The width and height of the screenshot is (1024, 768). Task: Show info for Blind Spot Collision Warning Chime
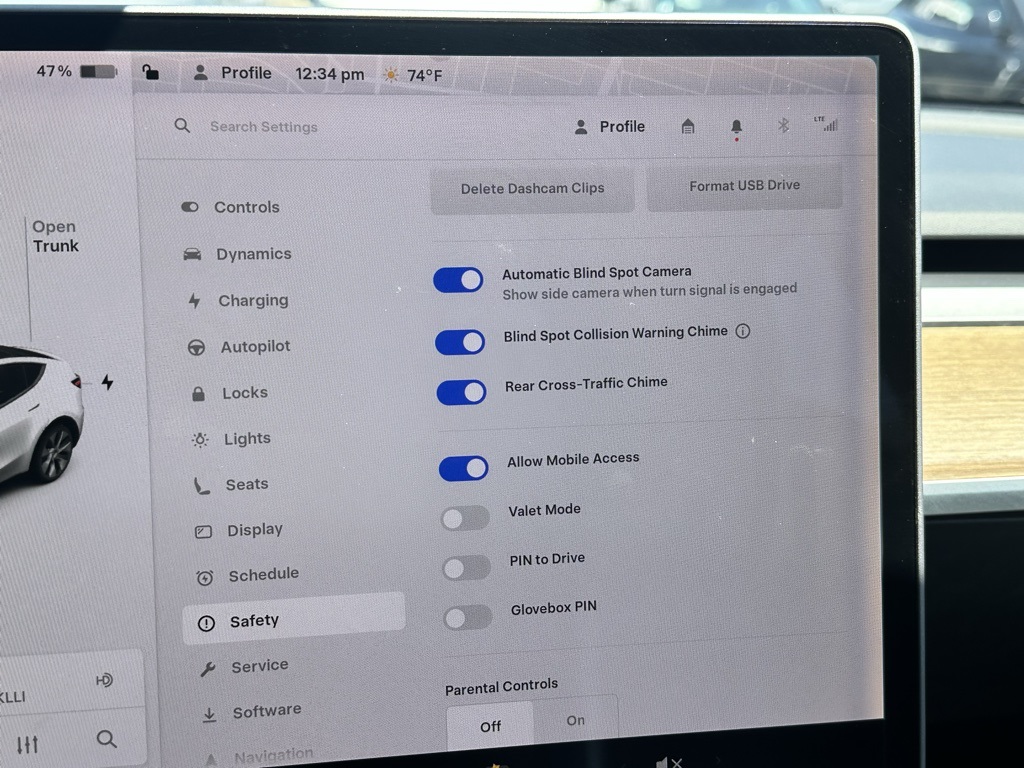pos(743,331)
